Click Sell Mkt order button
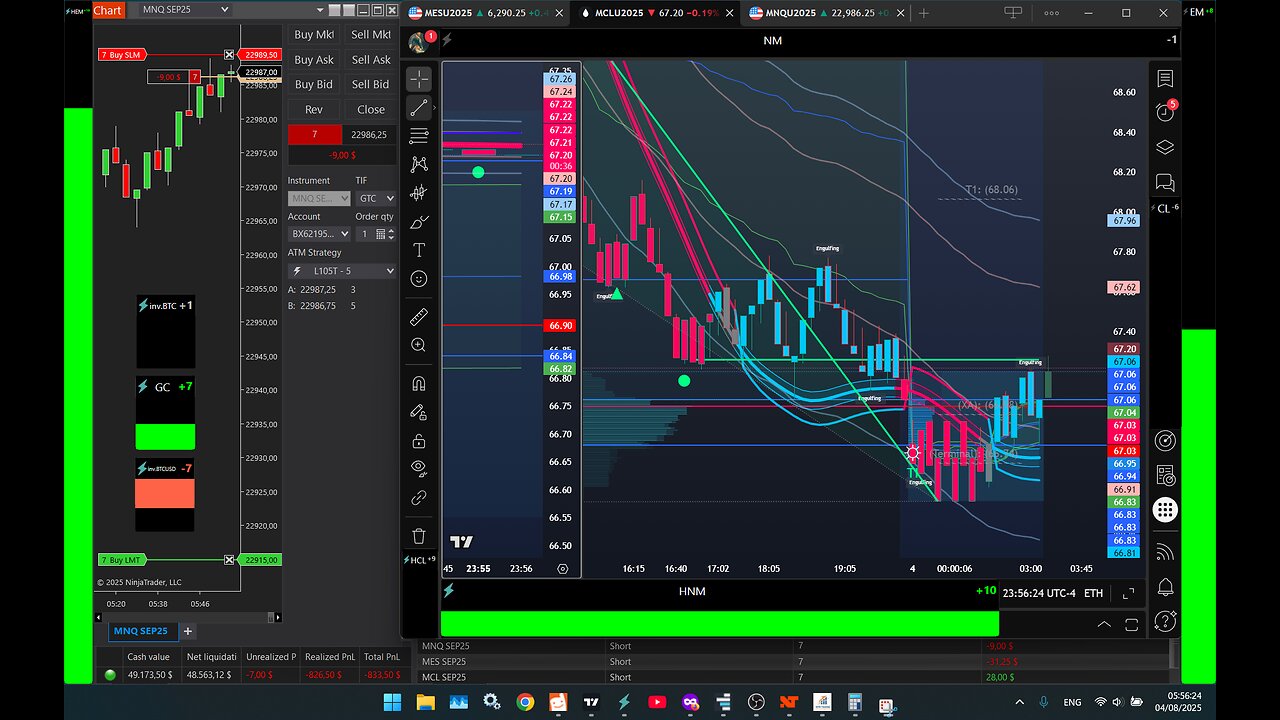 tap(371, 34)
